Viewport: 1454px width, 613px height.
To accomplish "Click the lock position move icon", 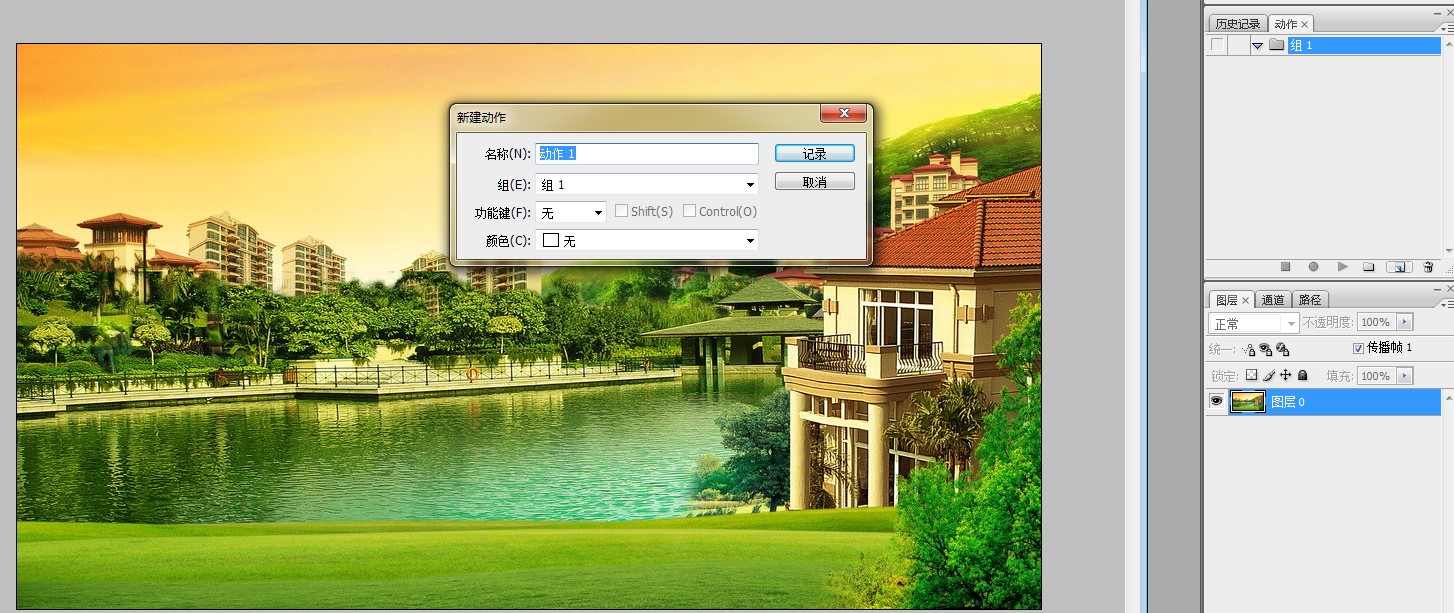I will click(1286, 376).
